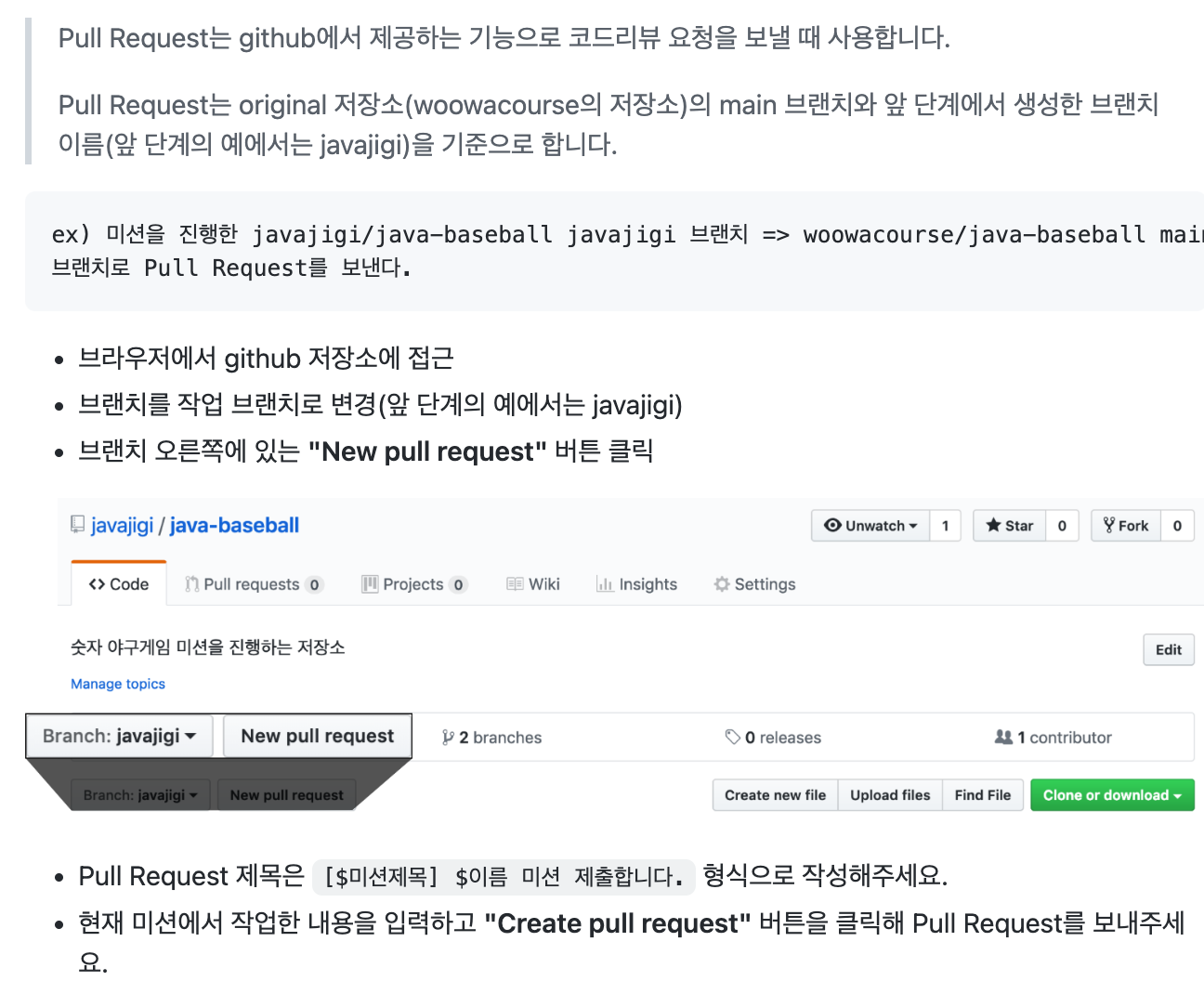Click the Edit description button

[1169, 649]
